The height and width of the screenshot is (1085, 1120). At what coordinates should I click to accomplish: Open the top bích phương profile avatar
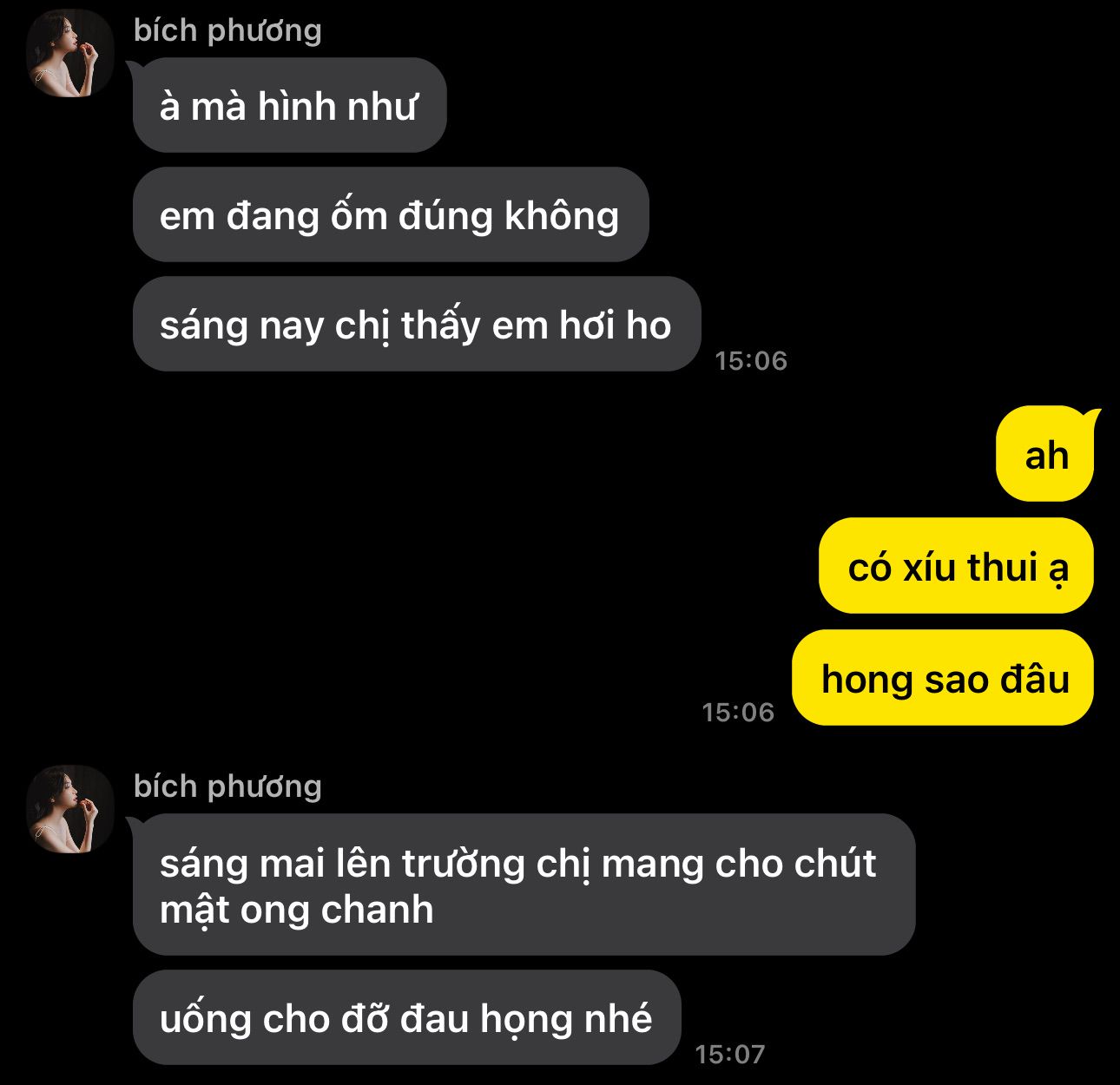(x=71, y=54)
